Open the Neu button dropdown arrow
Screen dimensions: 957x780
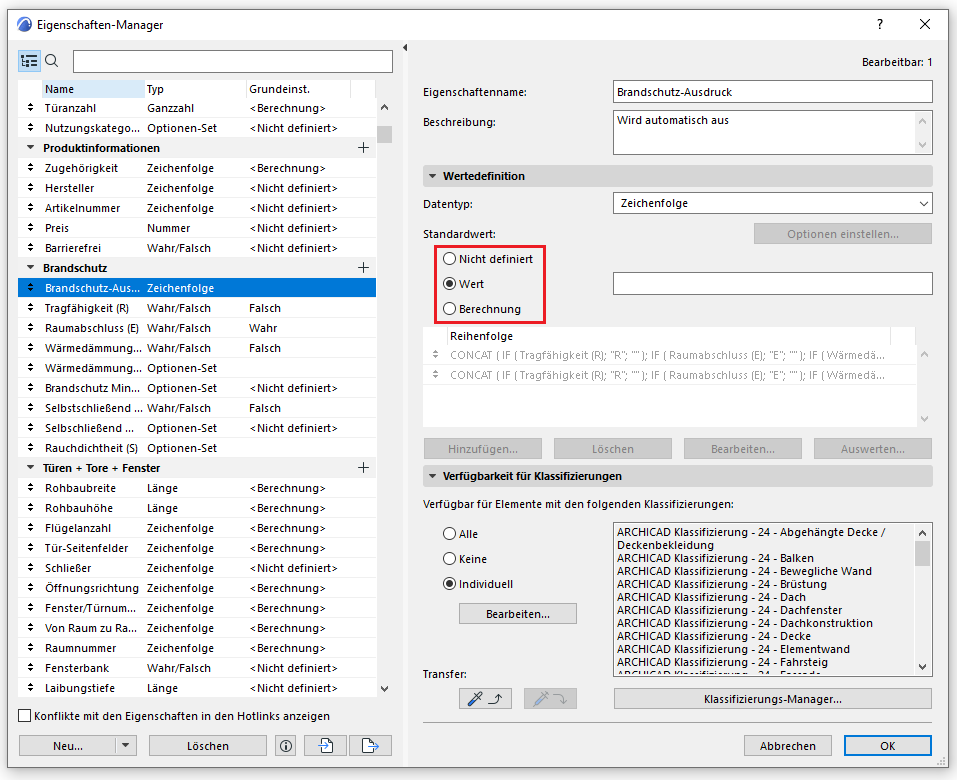coord(124,745)
